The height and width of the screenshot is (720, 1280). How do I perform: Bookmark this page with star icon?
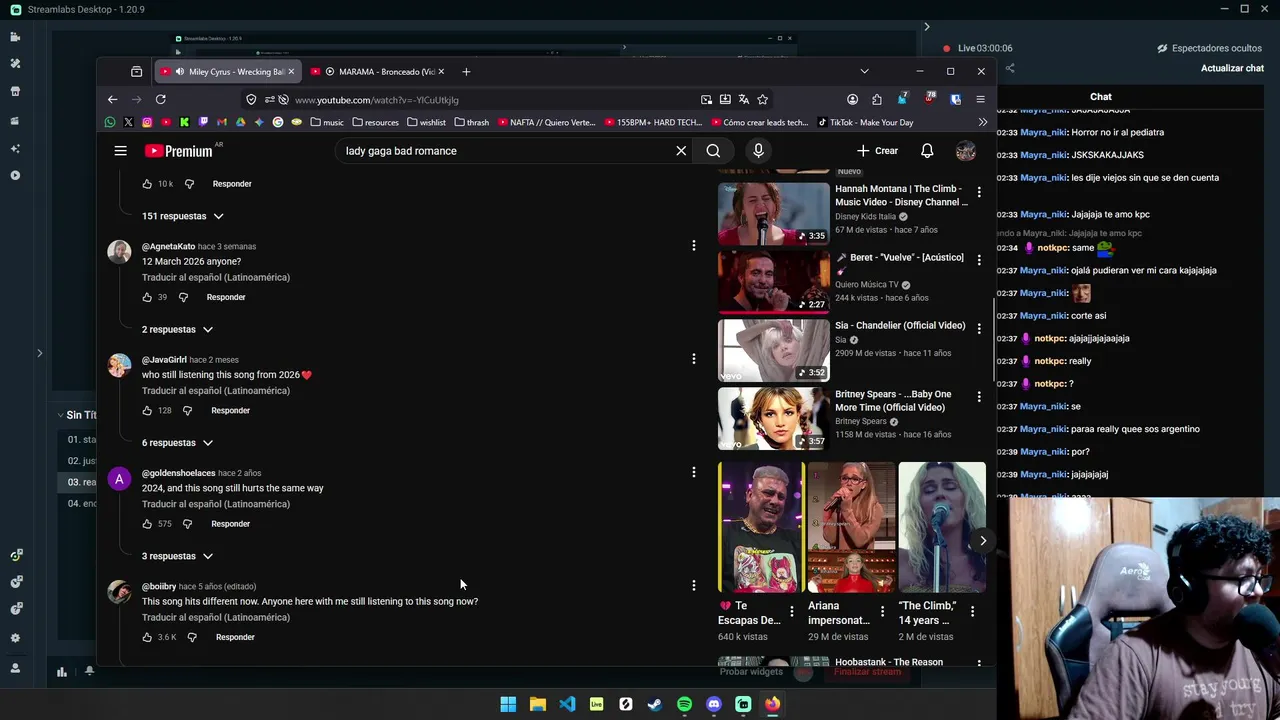tap(762, 99)
